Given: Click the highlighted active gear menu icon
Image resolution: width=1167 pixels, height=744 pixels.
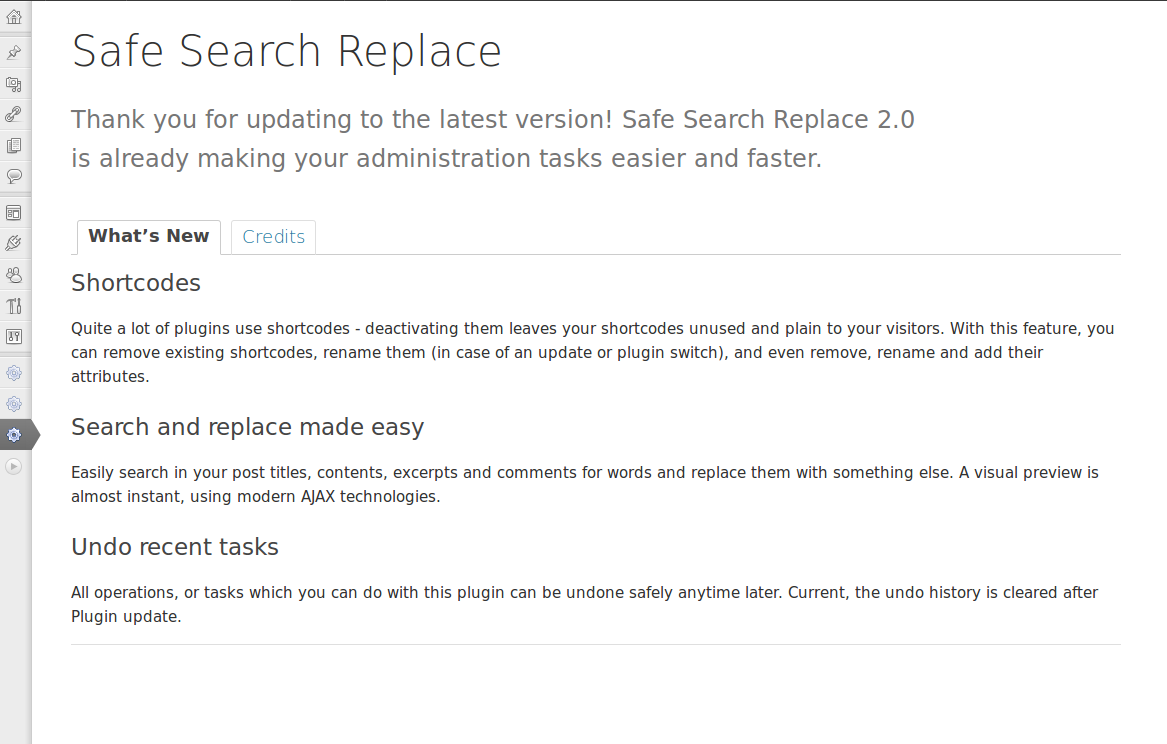Looking at the screenshot, I should (14, 434).
